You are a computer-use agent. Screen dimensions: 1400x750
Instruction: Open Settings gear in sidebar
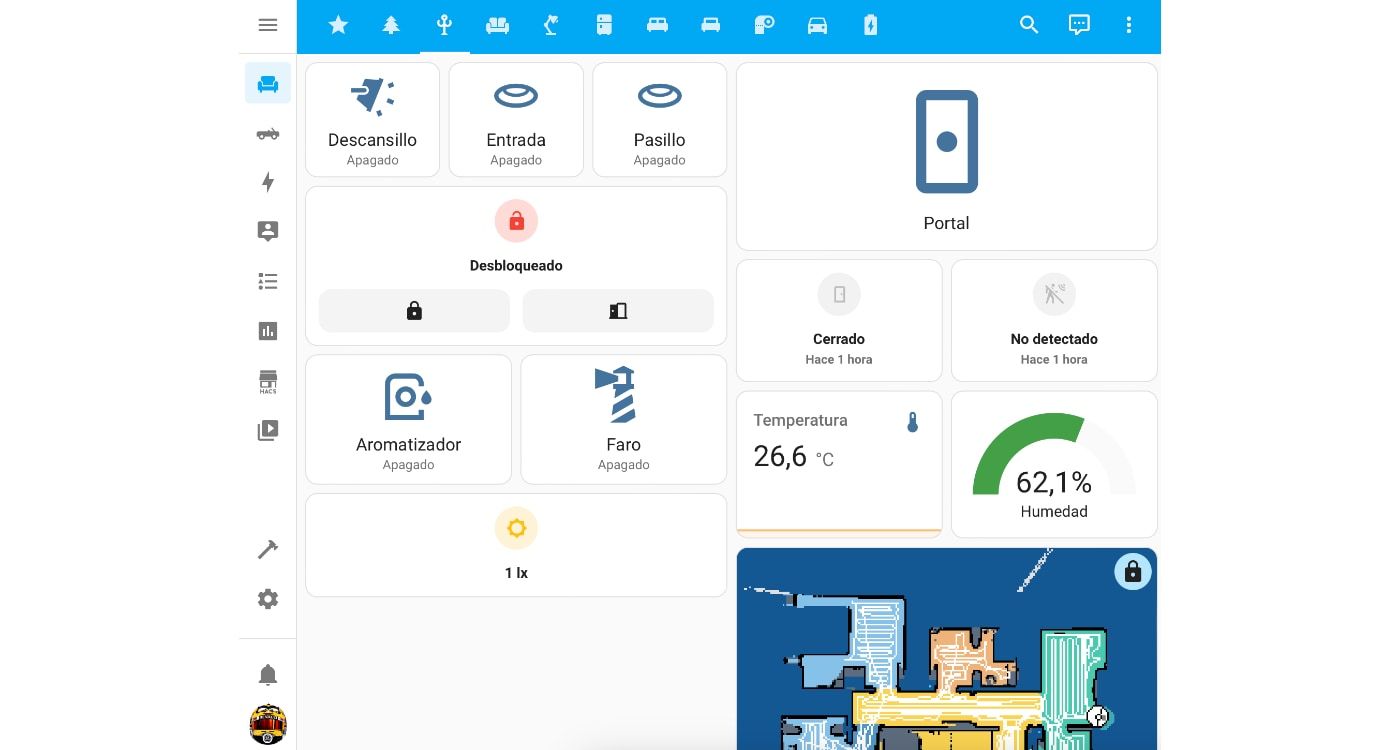click(267, 599)
